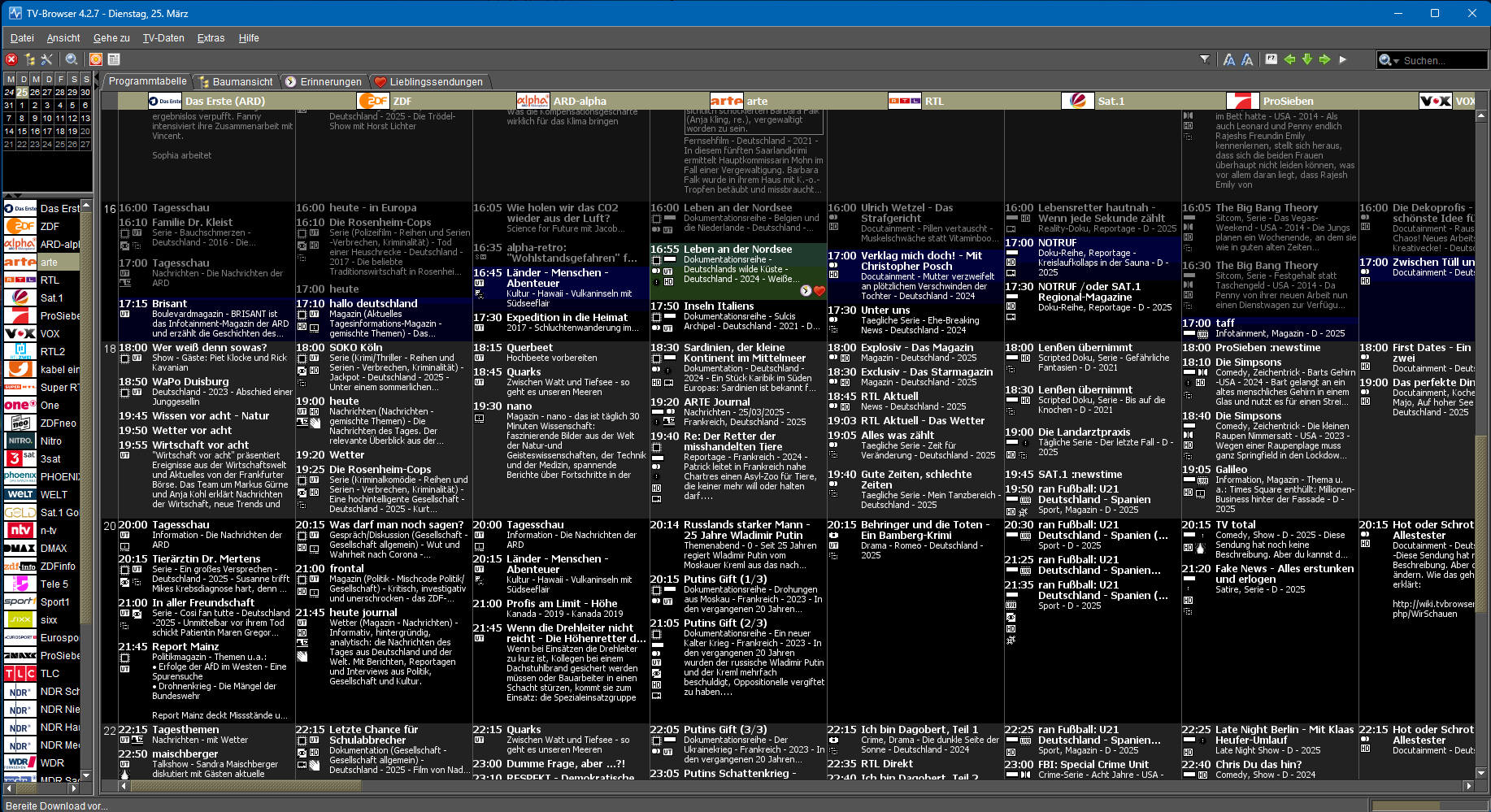
Task: Click the ProSieben column header
Action: point(1270,101)
